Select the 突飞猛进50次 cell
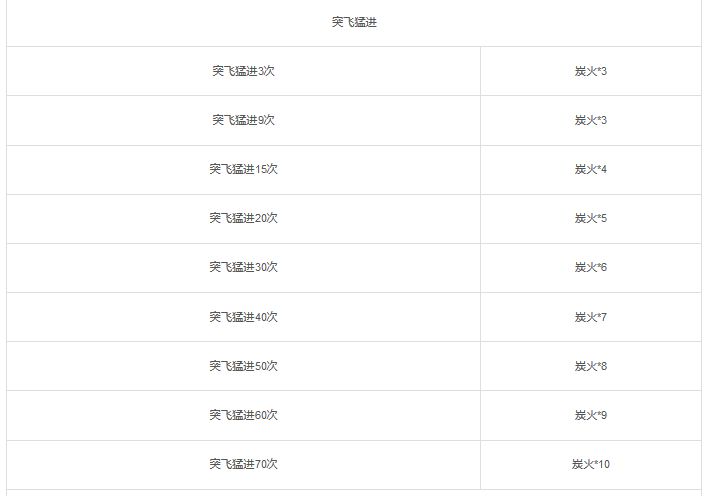This screenshot has width=709, height=496. pyautogui.click(x=243, y=366)
